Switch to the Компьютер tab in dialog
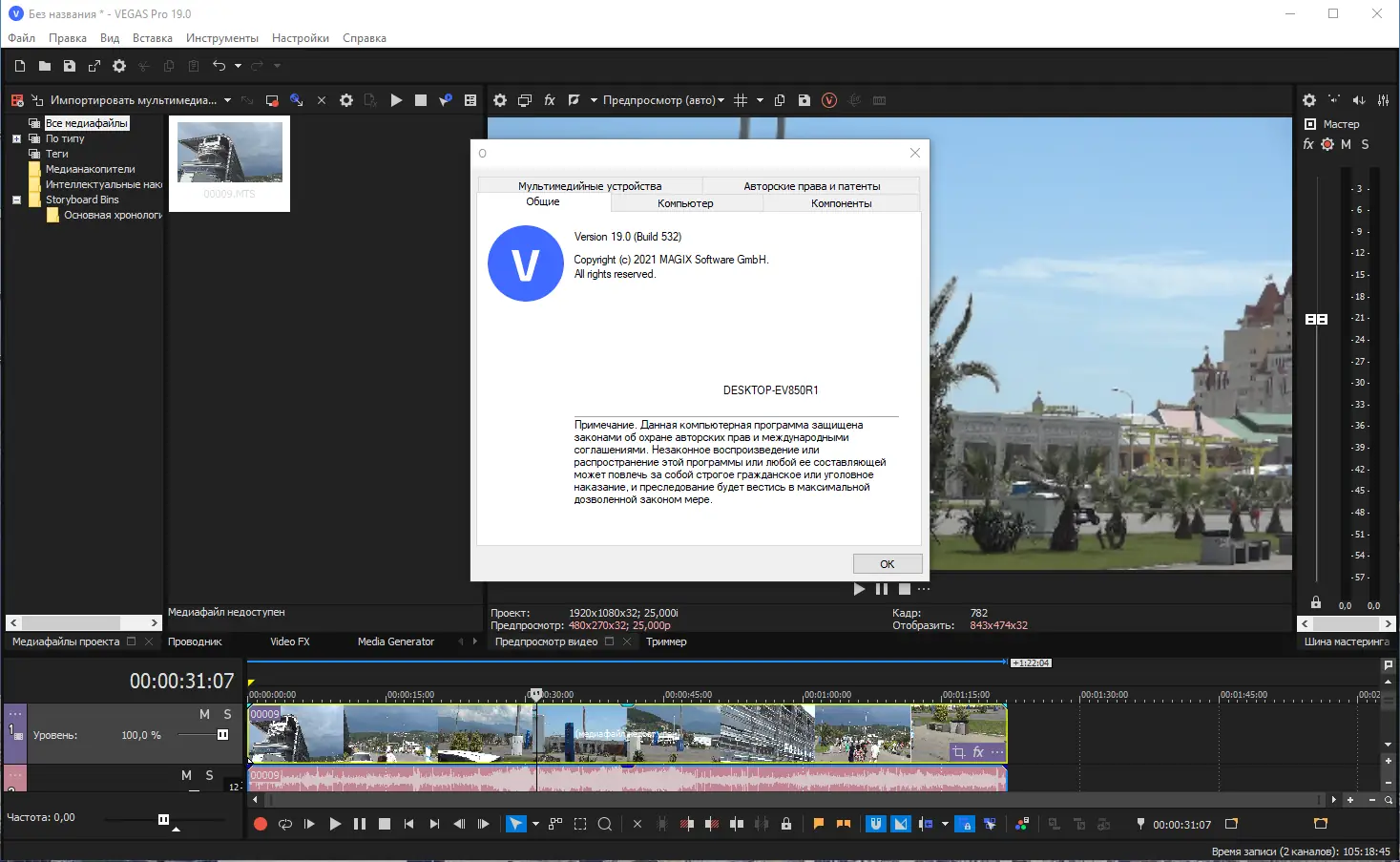 (685, 203)
